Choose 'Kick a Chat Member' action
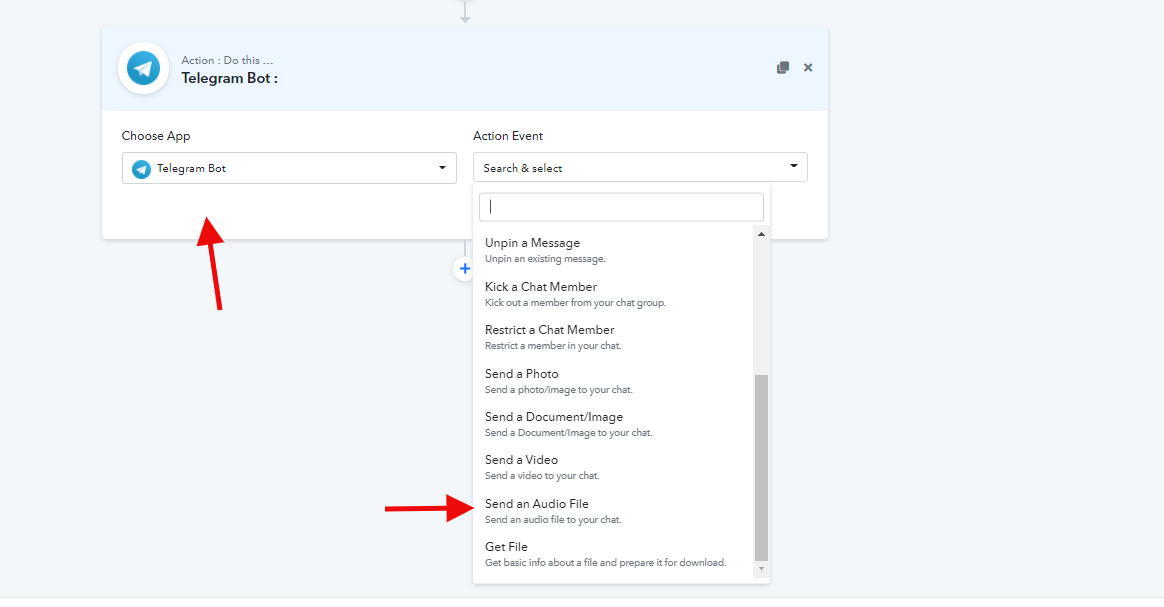The height and width of the screenshot is (607, 1164). click(541, 287)
